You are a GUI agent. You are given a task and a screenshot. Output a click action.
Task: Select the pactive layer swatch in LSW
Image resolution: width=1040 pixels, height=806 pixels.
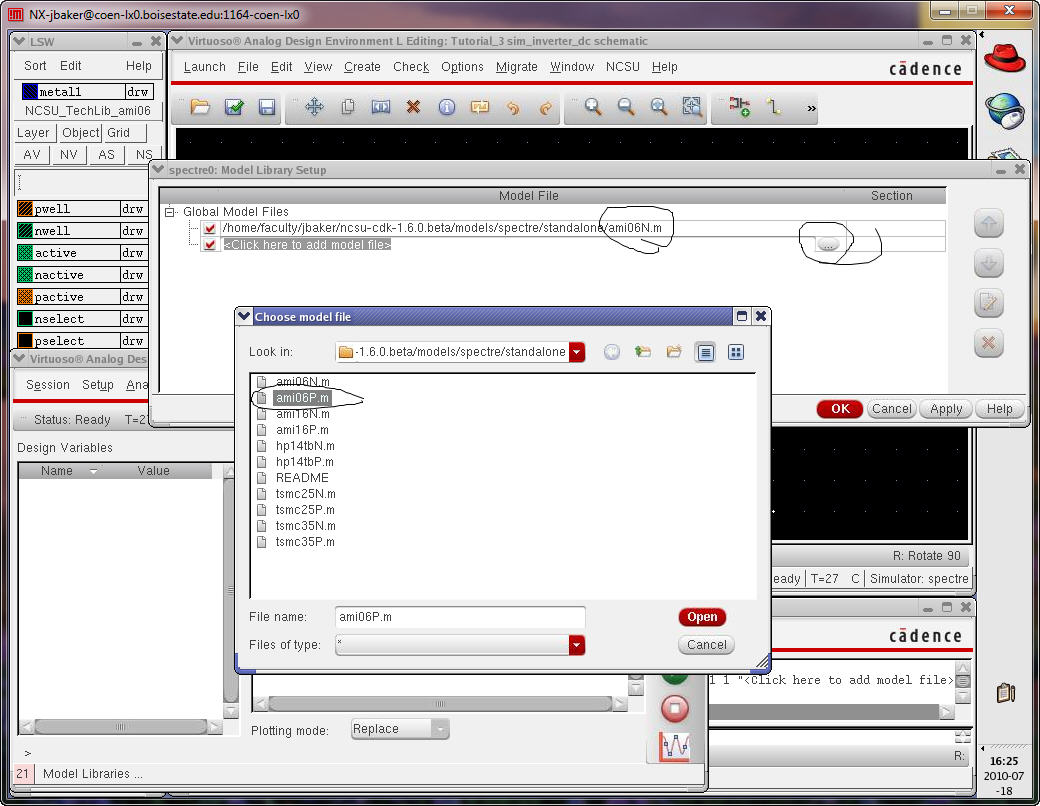(25, 297)
